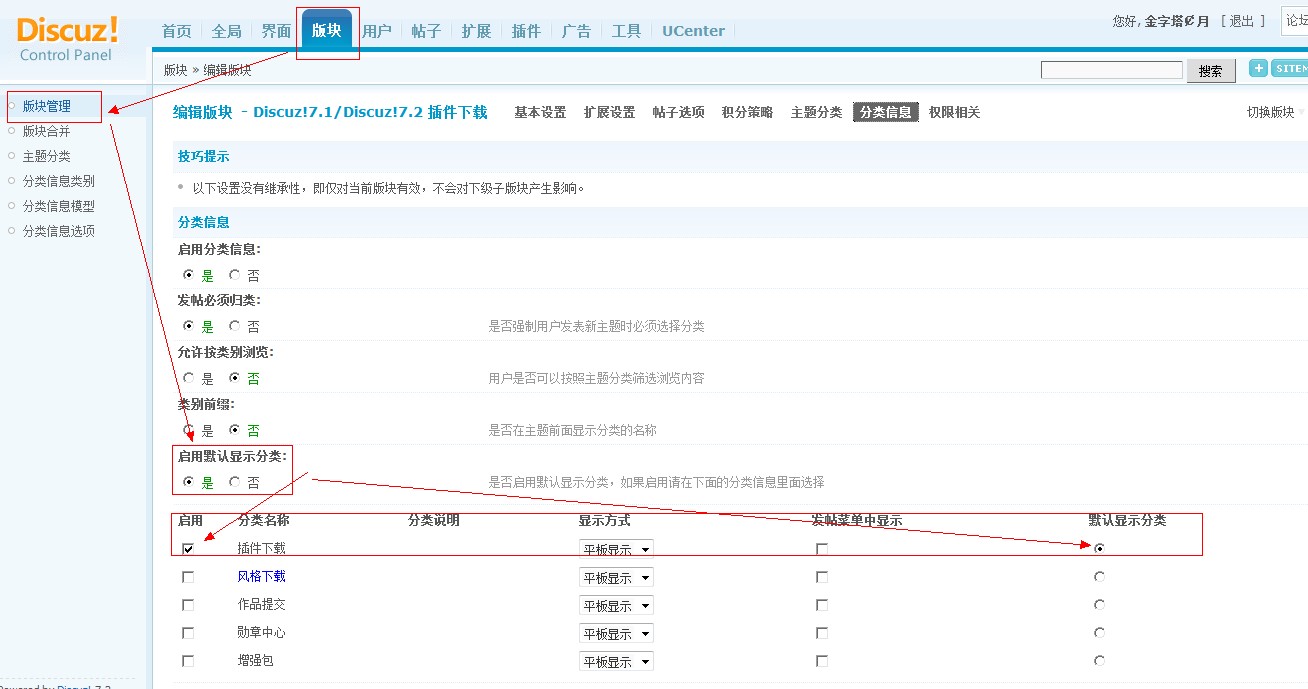The image size is (1308, 689).
Task: Switch to the 积分策略 tab
Action: coord(748,112)
